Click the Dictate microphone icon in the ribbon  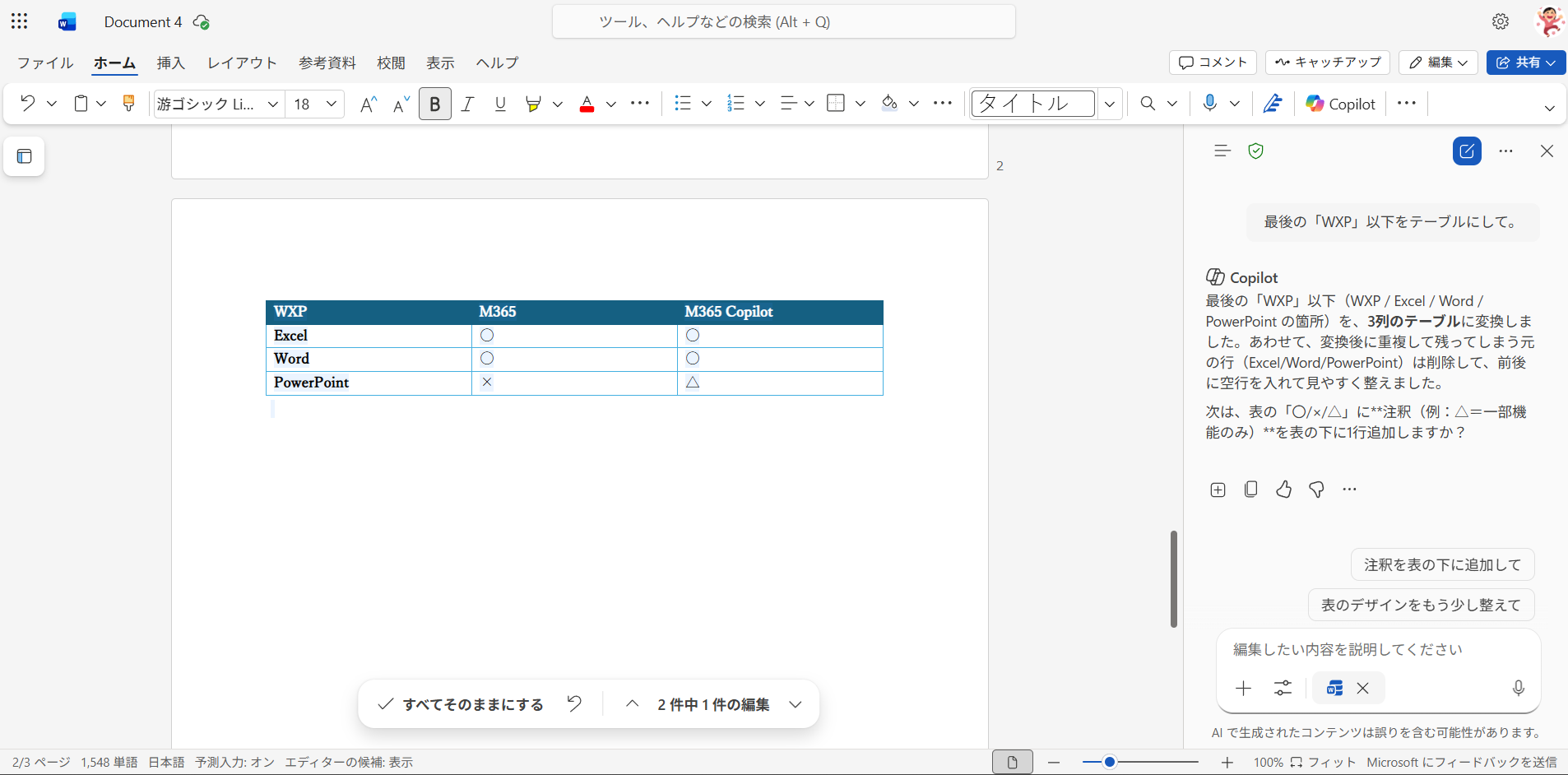coord(1209,104)
